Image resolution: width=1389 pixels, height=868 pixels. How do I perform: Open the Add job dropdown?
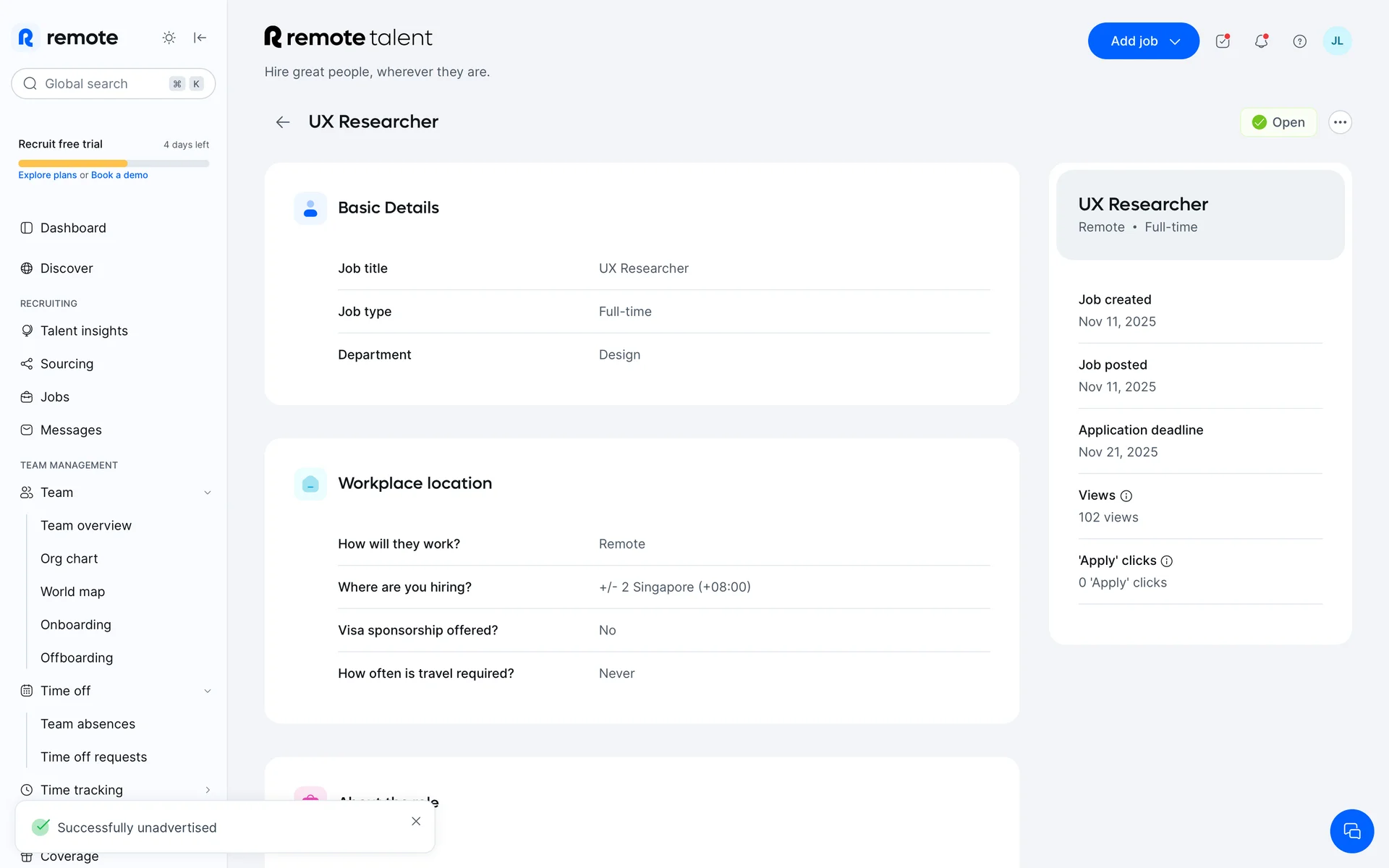coord(1143,41)
